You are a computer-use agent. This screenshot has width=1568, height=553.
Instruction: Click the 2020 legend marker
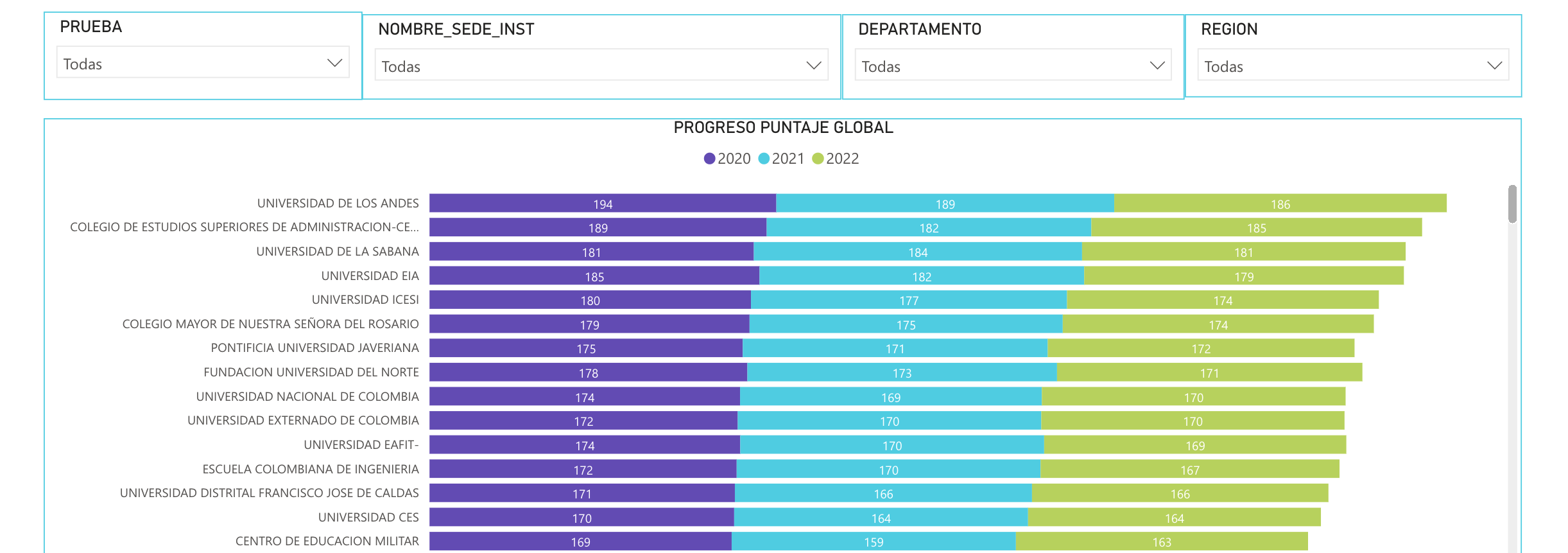pyautogui.click(x=709, y=159)
